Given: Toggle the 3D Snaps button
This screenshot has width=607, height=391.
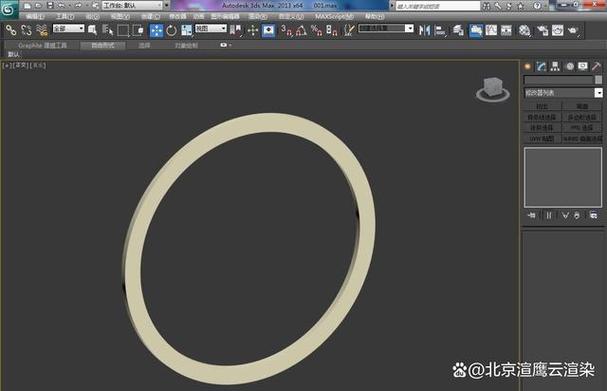Looking at the screenshot, I should [286, 30].
